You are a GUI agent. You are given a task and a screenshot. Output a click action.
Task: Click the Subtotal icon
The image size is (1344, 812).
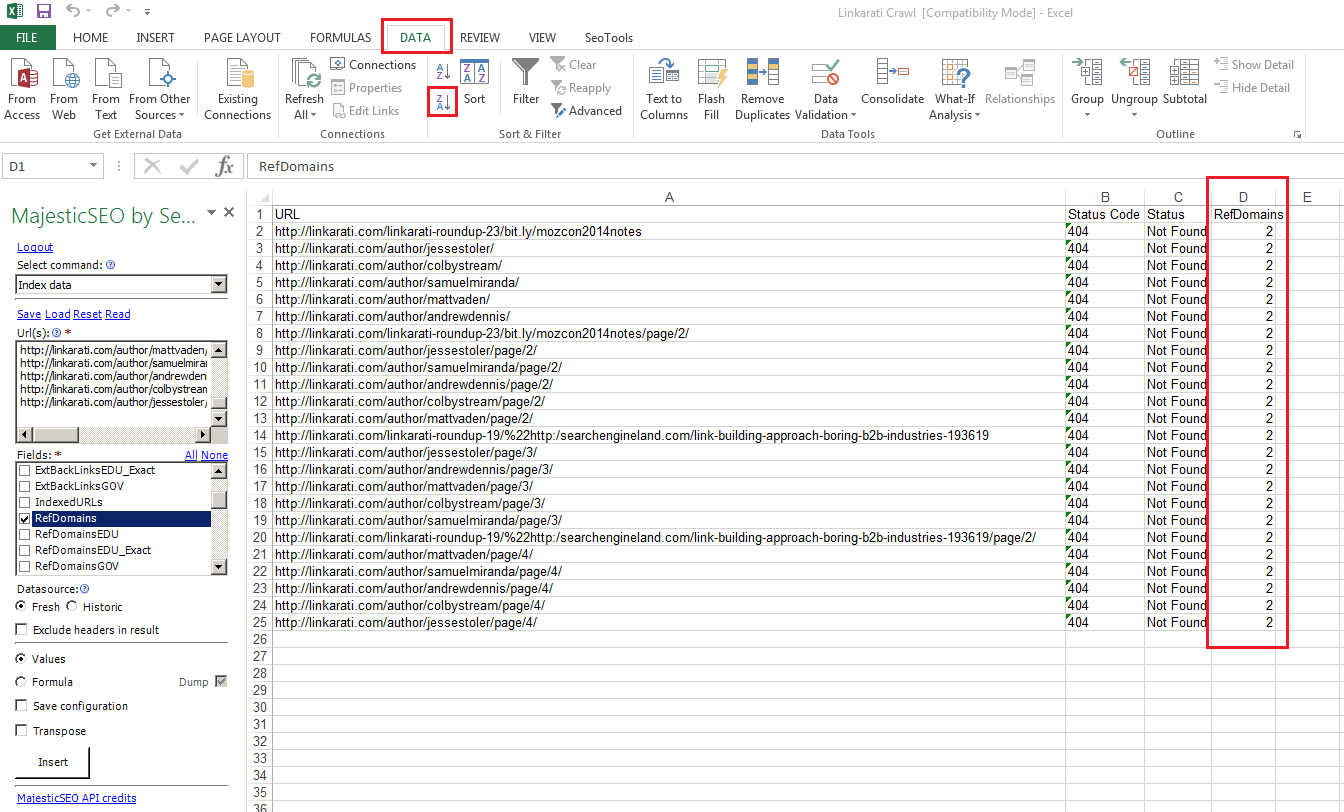pyautogui.click(x=1184, y=74)
